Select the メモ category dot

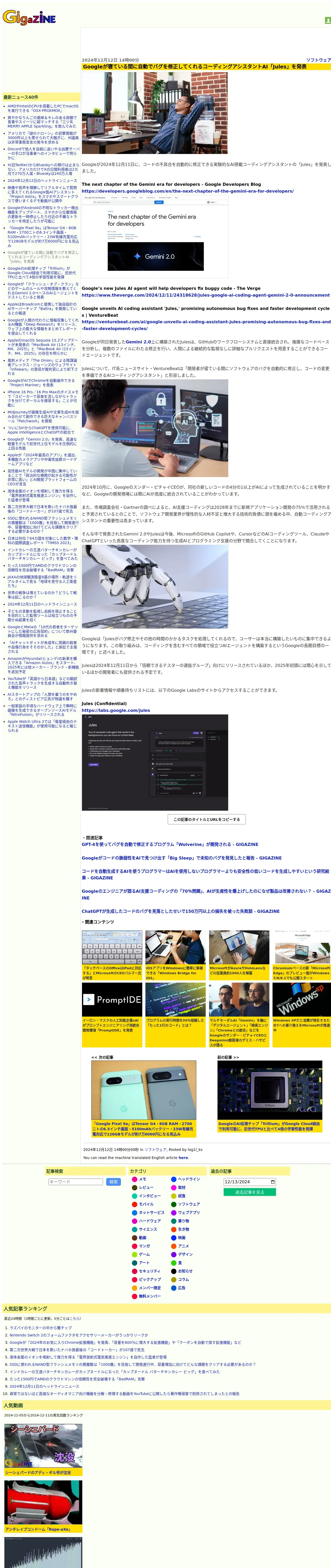[134, 1179]
